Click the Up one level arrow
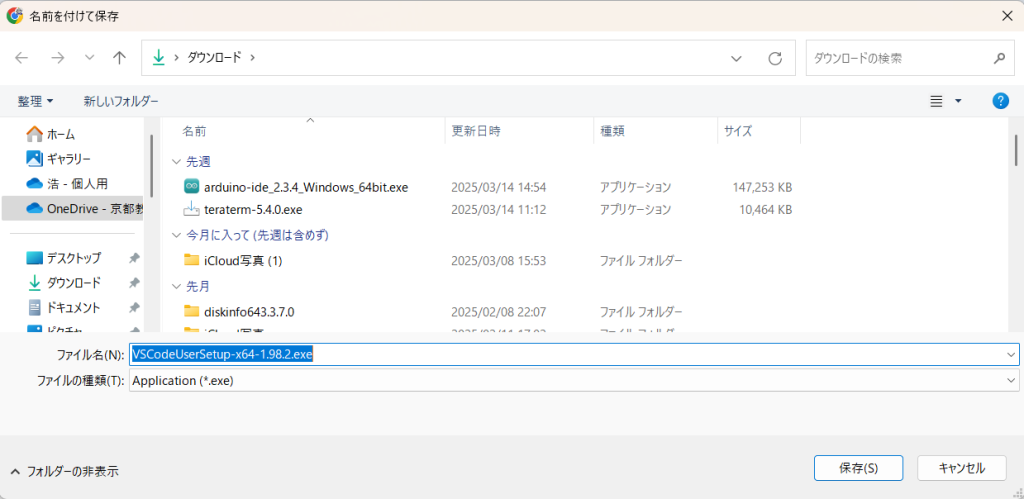The image size is (1024, 499). (x=119, y=58)
